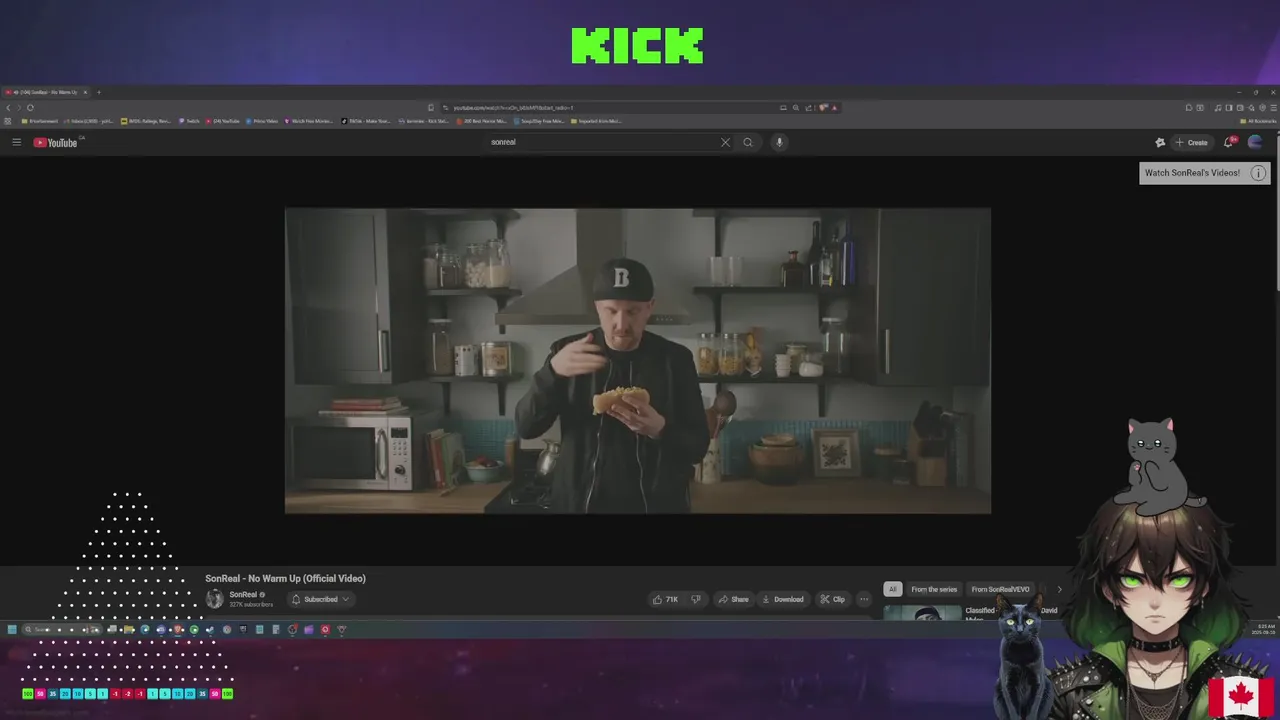Image resolution: width=1280 pixels, height=720 pixels.
Task: Start voice search with the microphone
Action: [779, 142]
